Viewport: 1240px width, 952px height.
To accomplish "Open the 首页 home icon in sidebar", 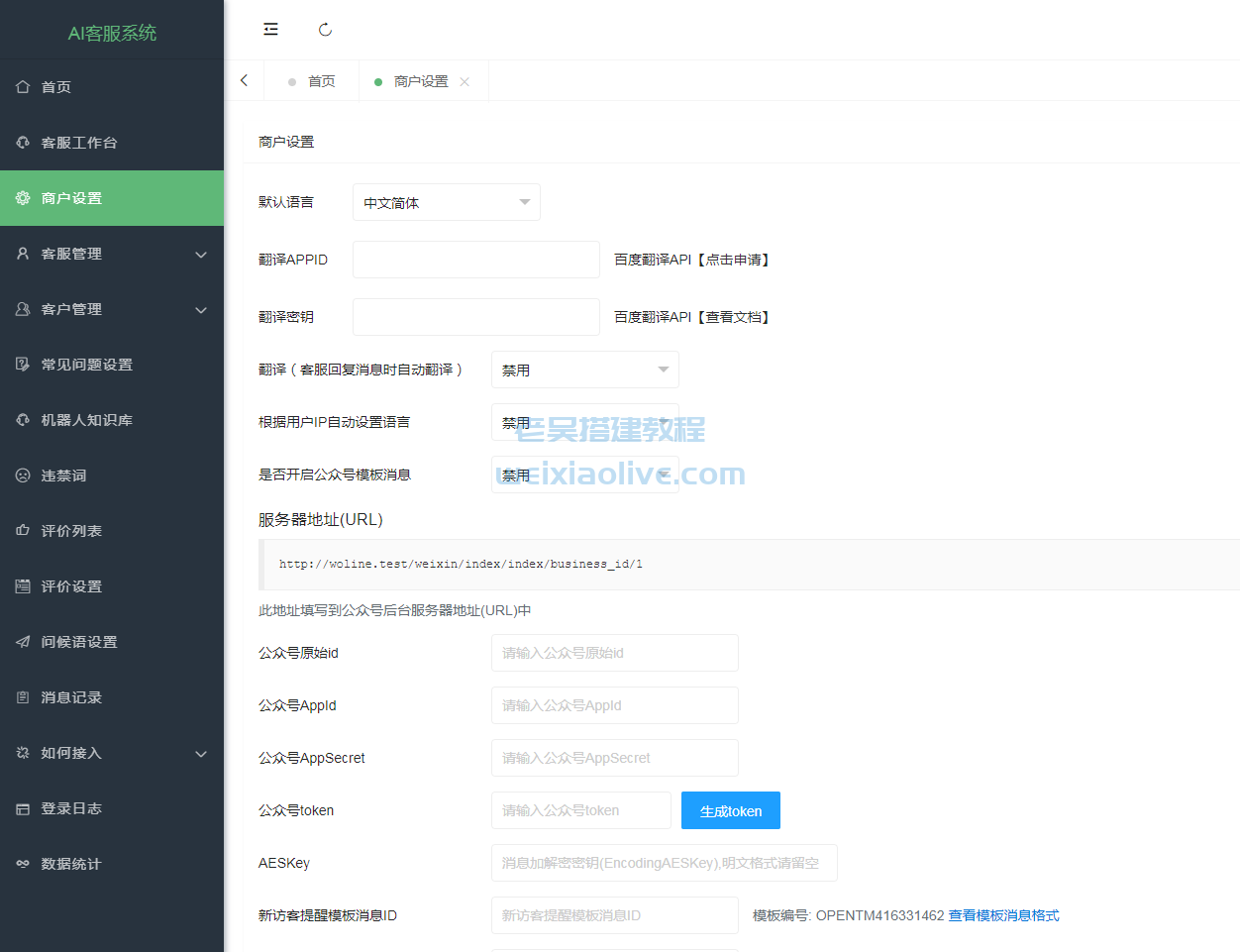I will 22,87.
